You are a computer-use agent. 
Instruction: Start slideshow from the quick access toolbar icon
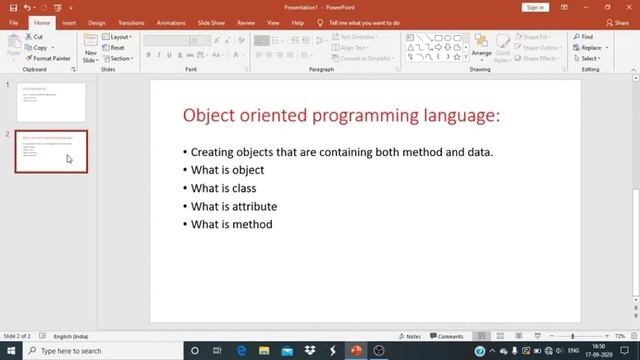pos(58,8)
